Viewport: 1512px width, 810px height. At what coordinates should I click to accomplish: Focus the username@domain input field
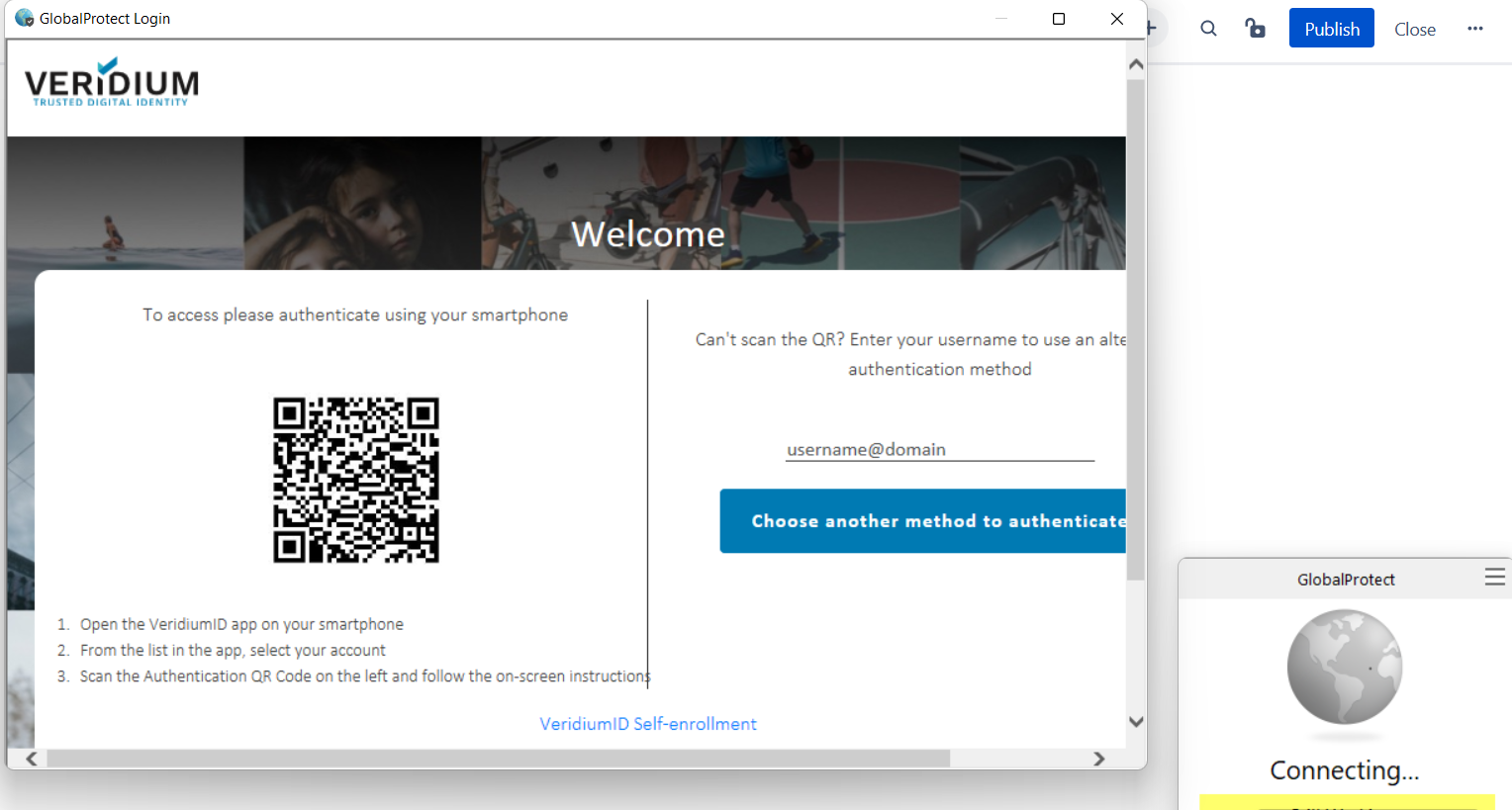click(x=939, y=450)
